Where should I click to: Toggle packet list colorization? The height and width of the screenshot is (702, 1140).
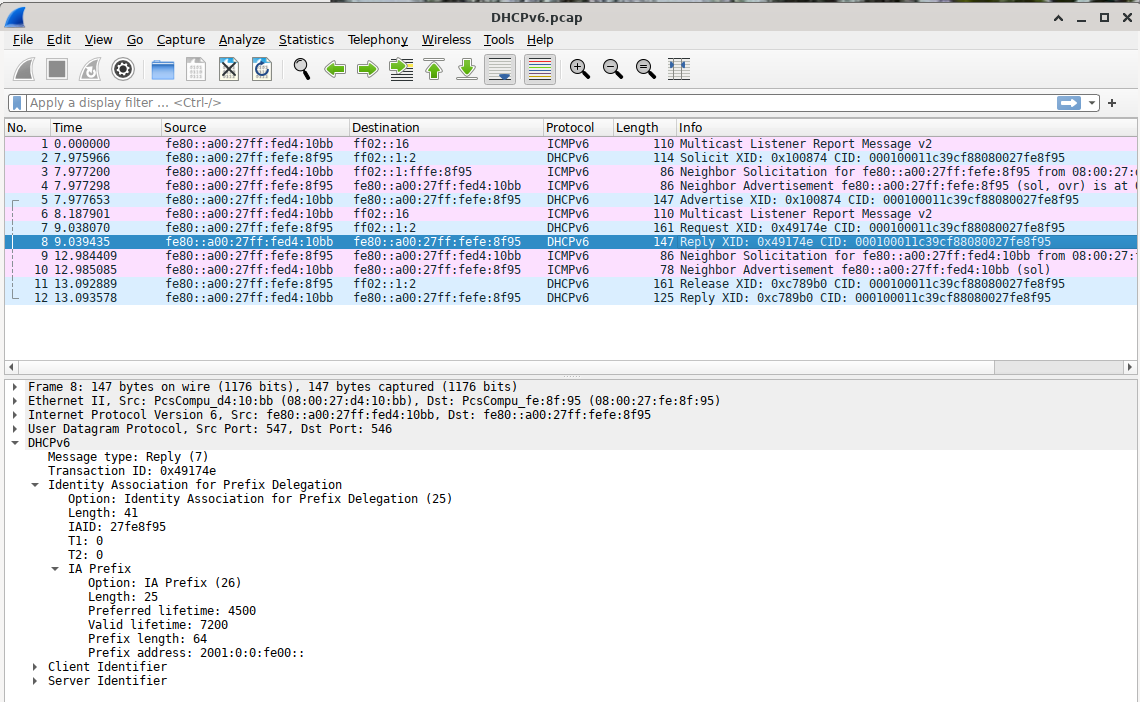(x=539, y=69)
